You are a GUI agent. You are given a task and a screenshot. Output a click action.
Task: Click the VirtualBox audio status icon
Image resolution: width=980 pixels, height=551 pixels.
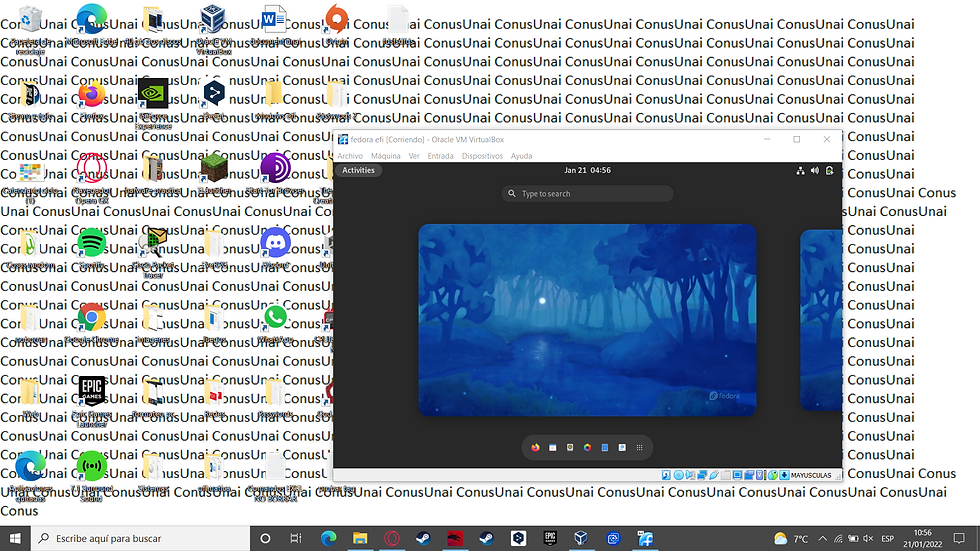coord(690,475)
